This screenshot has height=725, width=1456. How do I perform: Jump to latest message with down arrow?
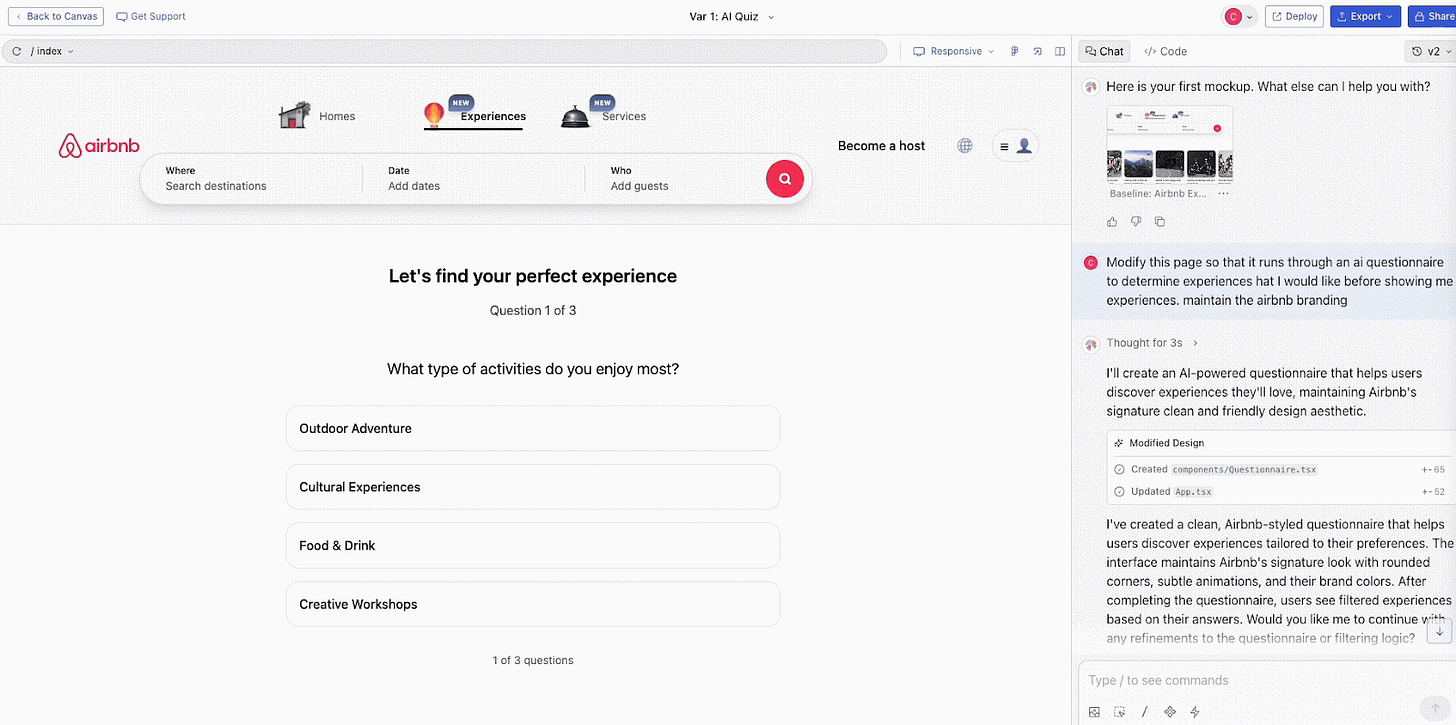coord(1439,631)
